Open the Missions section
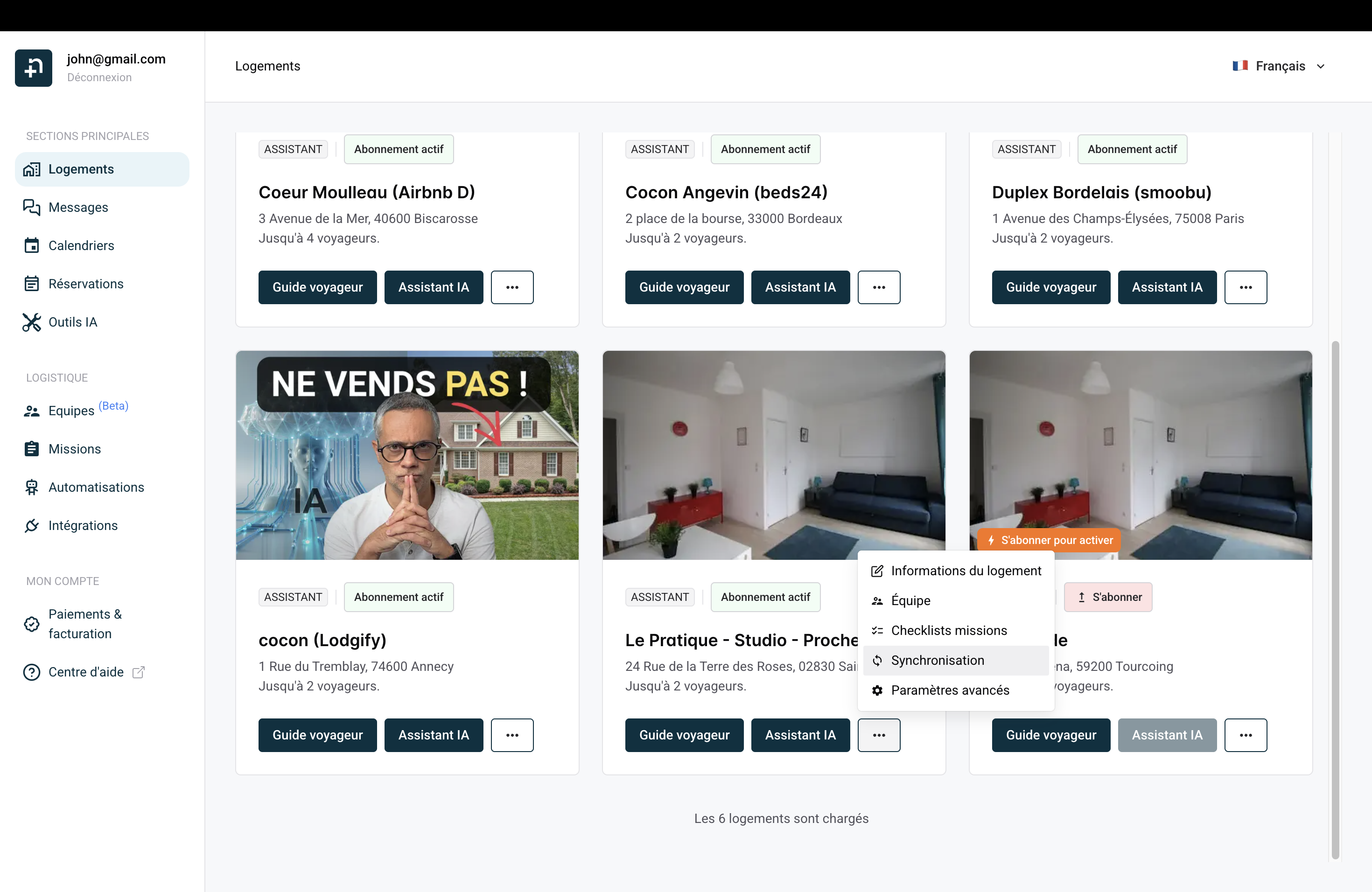 [x=74, y=448]
